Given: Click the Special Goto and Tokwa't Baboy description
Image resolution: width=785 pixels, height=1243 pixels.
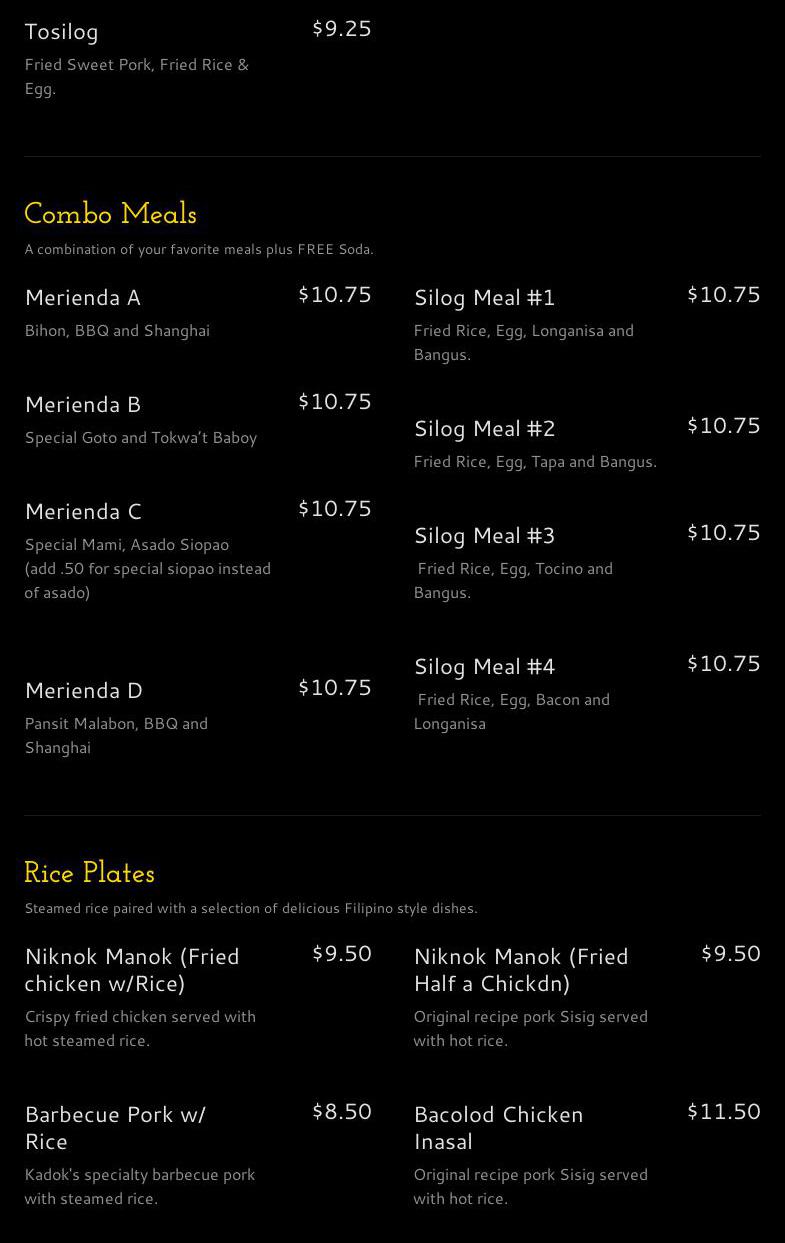Looking at the screenshot, I should click(141, 438).
